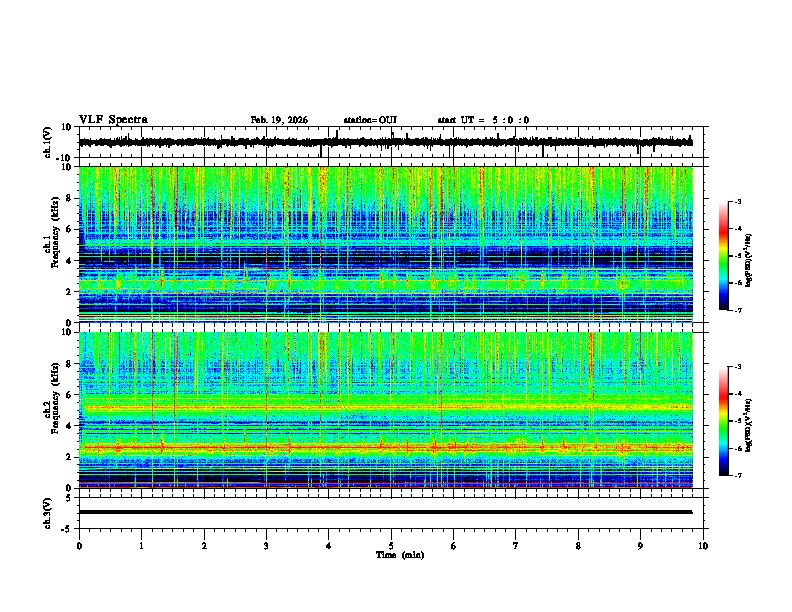Click the "start UT = 5 : 0 : 0" header text
Viewport: 792px width, 612px height.
483,120
